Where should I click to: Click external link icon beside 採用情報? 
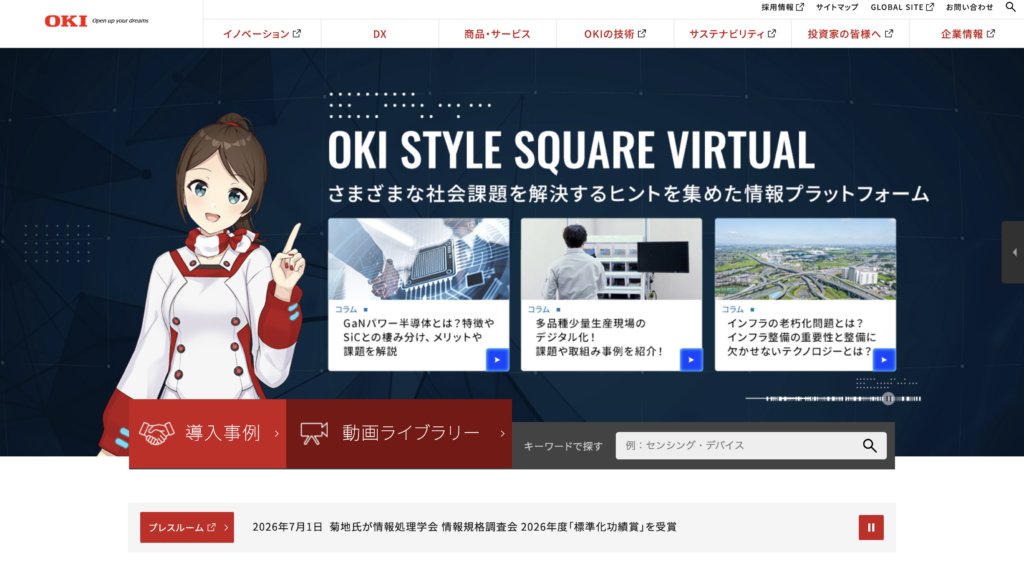click(800, 7)
